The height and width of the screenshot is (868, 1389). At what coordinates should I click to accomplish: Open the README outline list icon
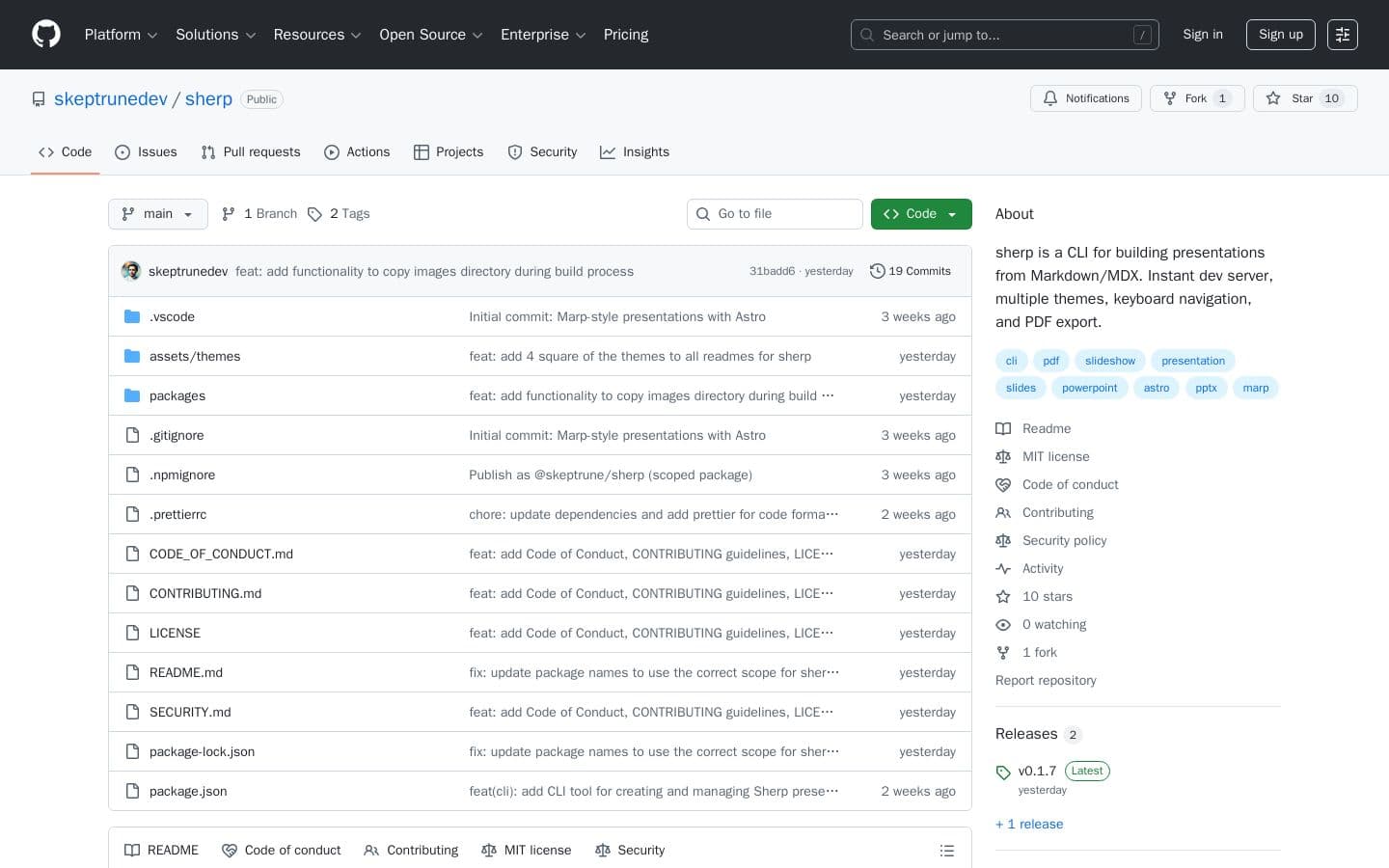(x=947, y=850)
